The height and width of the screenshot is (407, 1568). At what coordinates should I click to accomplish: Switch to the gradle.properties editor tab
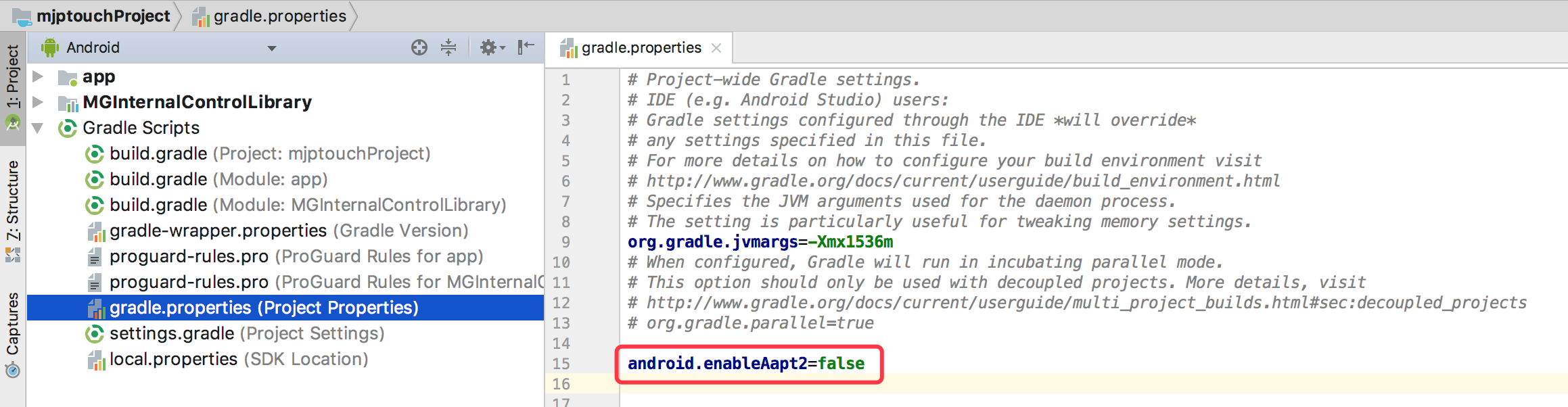click(641, 48)
